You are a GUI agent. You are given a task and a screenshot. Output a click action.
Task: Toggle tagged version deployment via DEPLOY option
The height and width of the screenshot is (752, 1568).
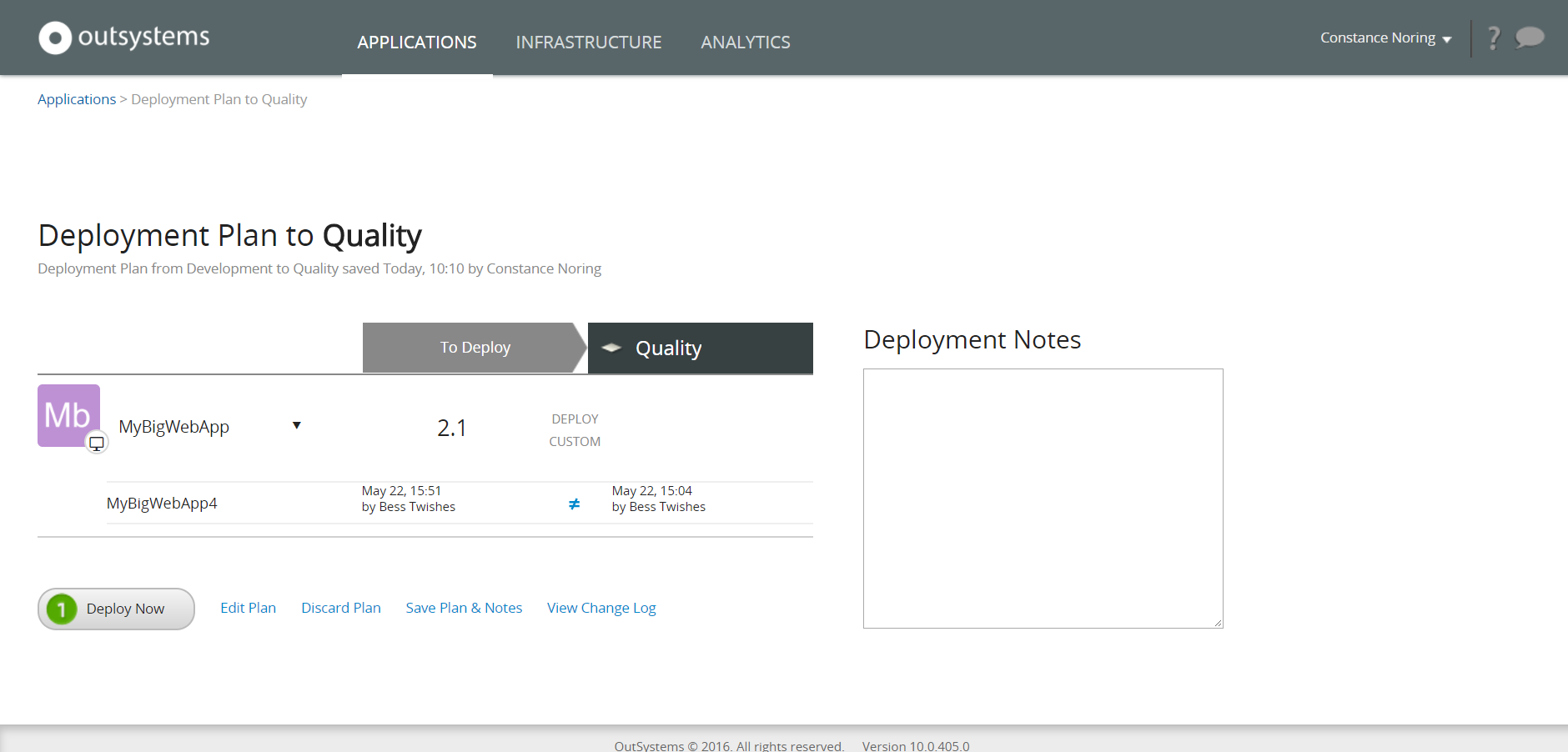(x=575, y=419)
